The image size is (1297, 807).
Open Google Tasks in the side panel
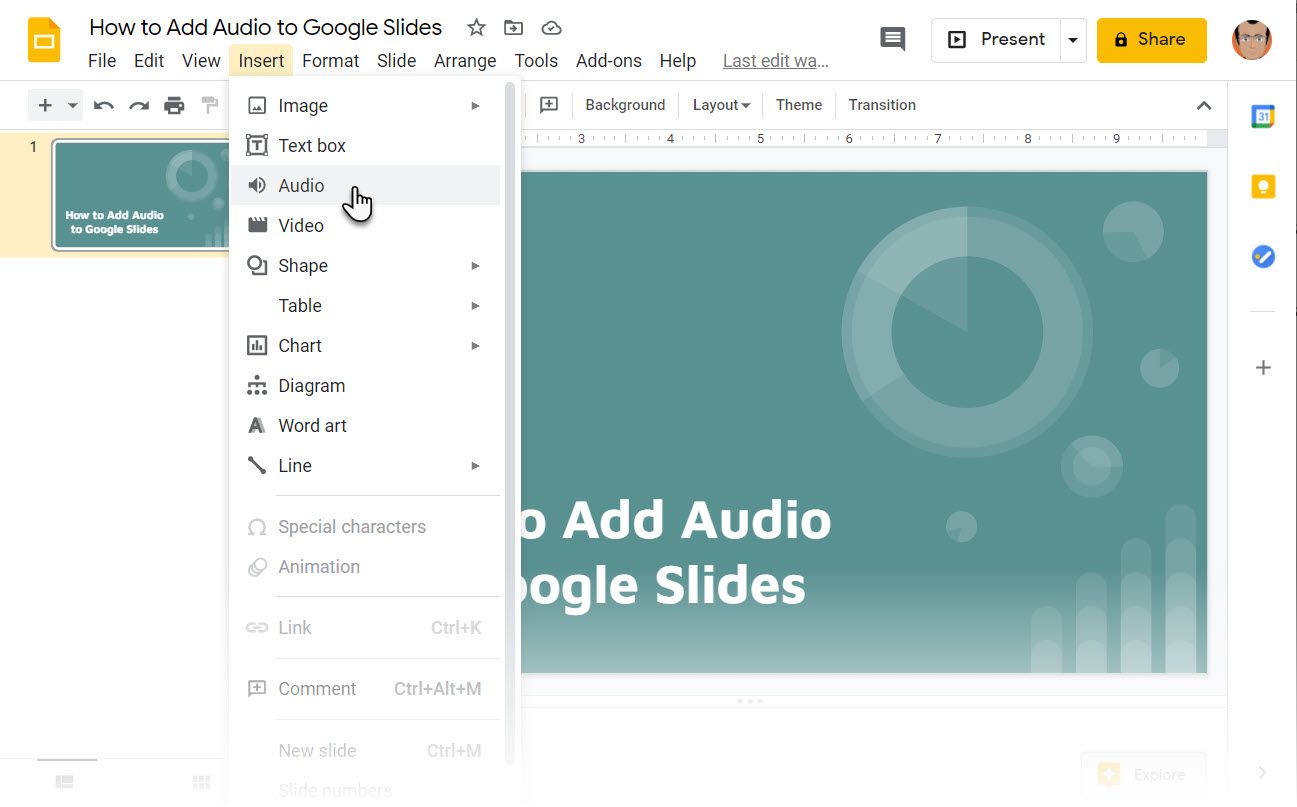[1263, 256]
